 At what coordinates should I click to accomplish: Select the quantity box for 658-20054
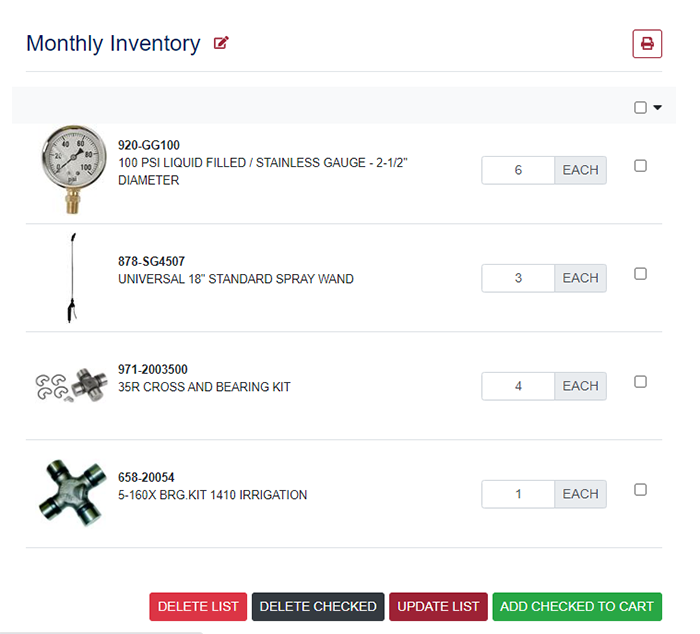coord(518,494)
